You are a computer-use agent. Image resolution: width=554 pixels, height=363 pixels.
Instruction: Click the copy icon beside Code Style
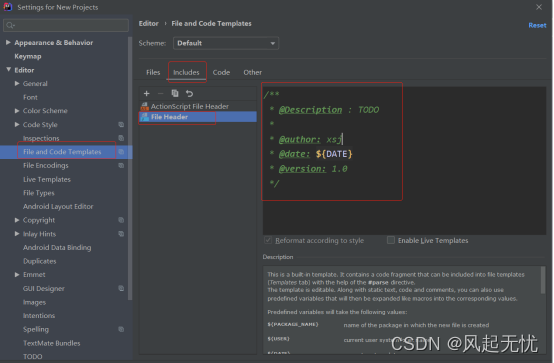pos(121,124)
